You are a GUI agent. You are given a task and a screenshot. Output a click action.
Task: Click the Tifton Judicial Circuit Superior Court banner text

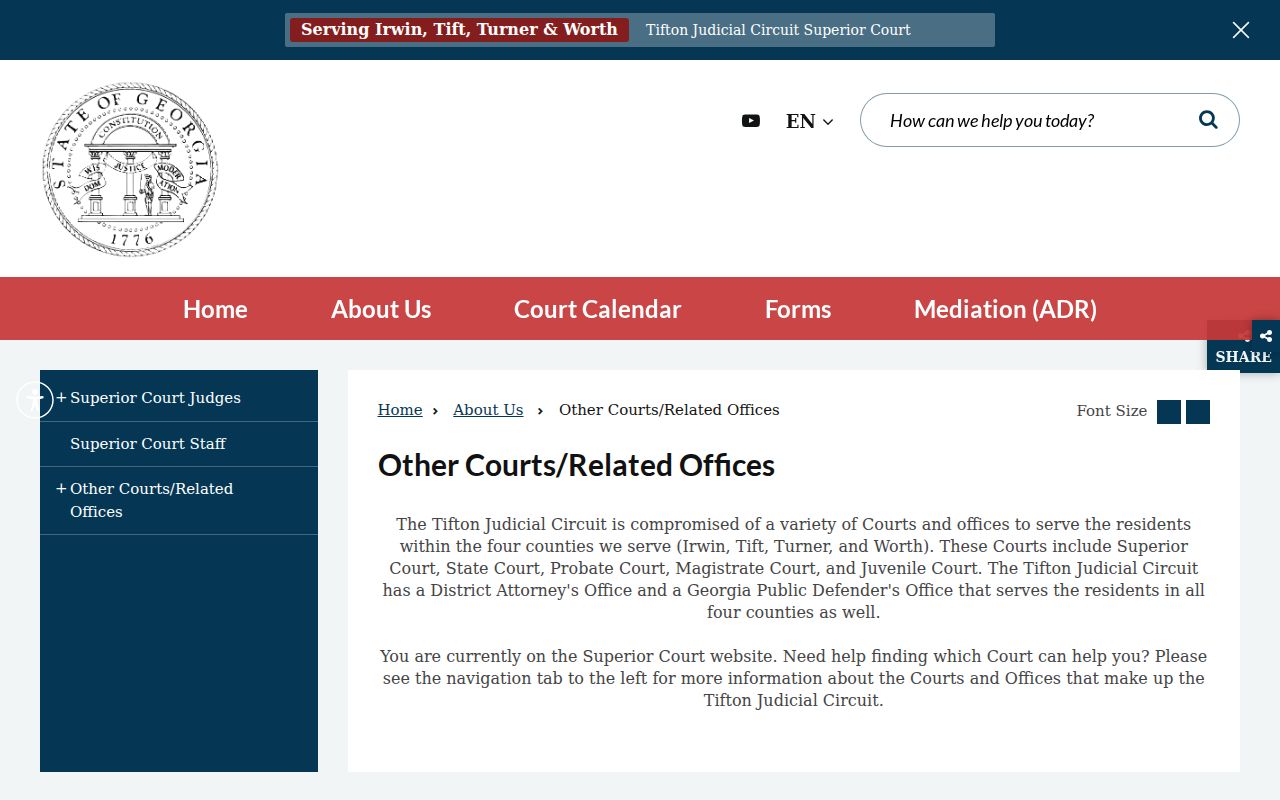point(778,30)
